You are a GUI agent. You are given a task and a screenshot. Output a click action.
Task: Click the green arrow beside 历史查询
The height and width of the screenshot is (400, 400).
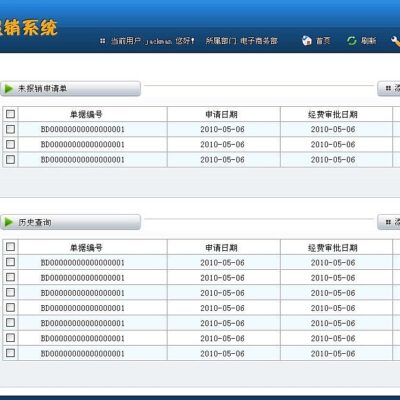tap(9, 222)
